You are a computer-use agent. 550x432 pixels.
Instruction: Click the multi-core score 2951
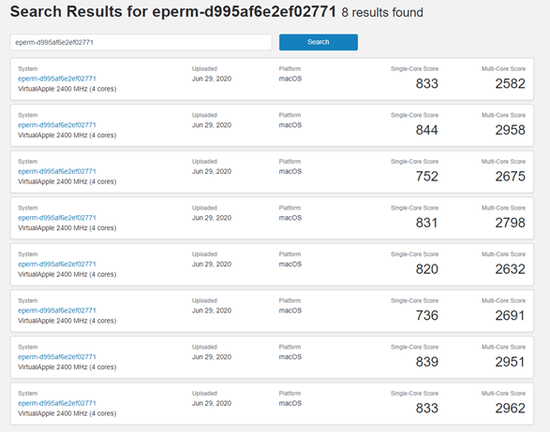(510, 362)
